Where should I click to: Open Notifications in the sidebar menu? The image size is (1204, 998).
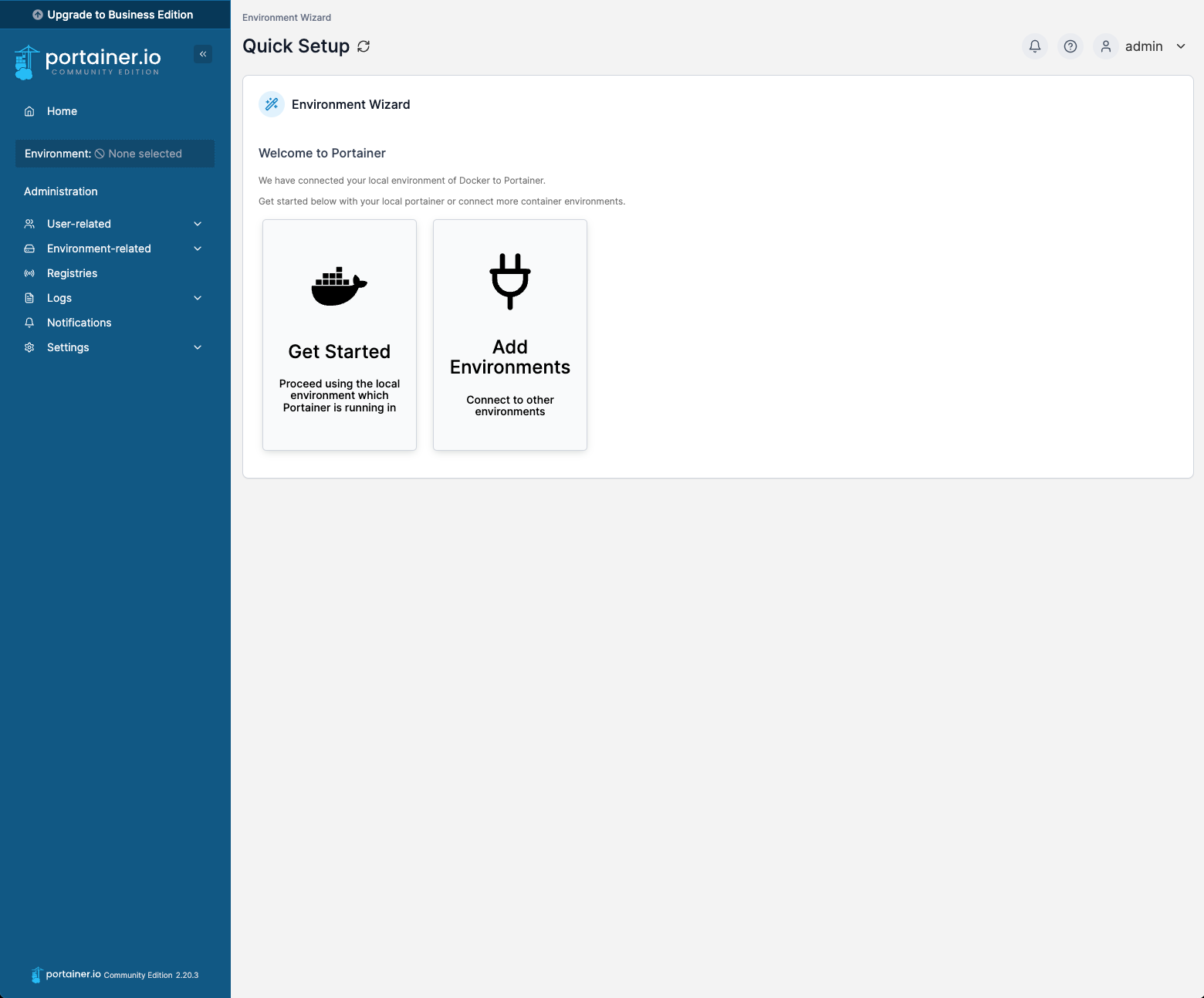[x=79, y=323]
